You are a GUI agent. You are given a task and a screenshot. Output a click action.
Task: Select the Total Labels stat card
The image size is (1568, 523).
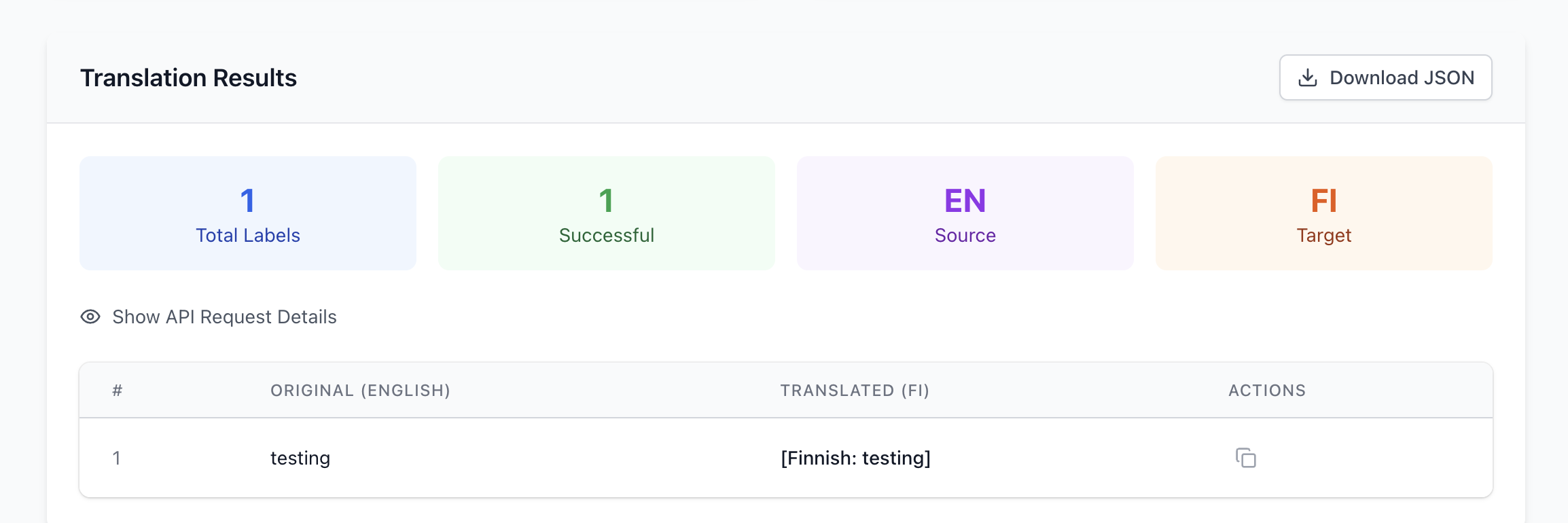coord(248,213)
